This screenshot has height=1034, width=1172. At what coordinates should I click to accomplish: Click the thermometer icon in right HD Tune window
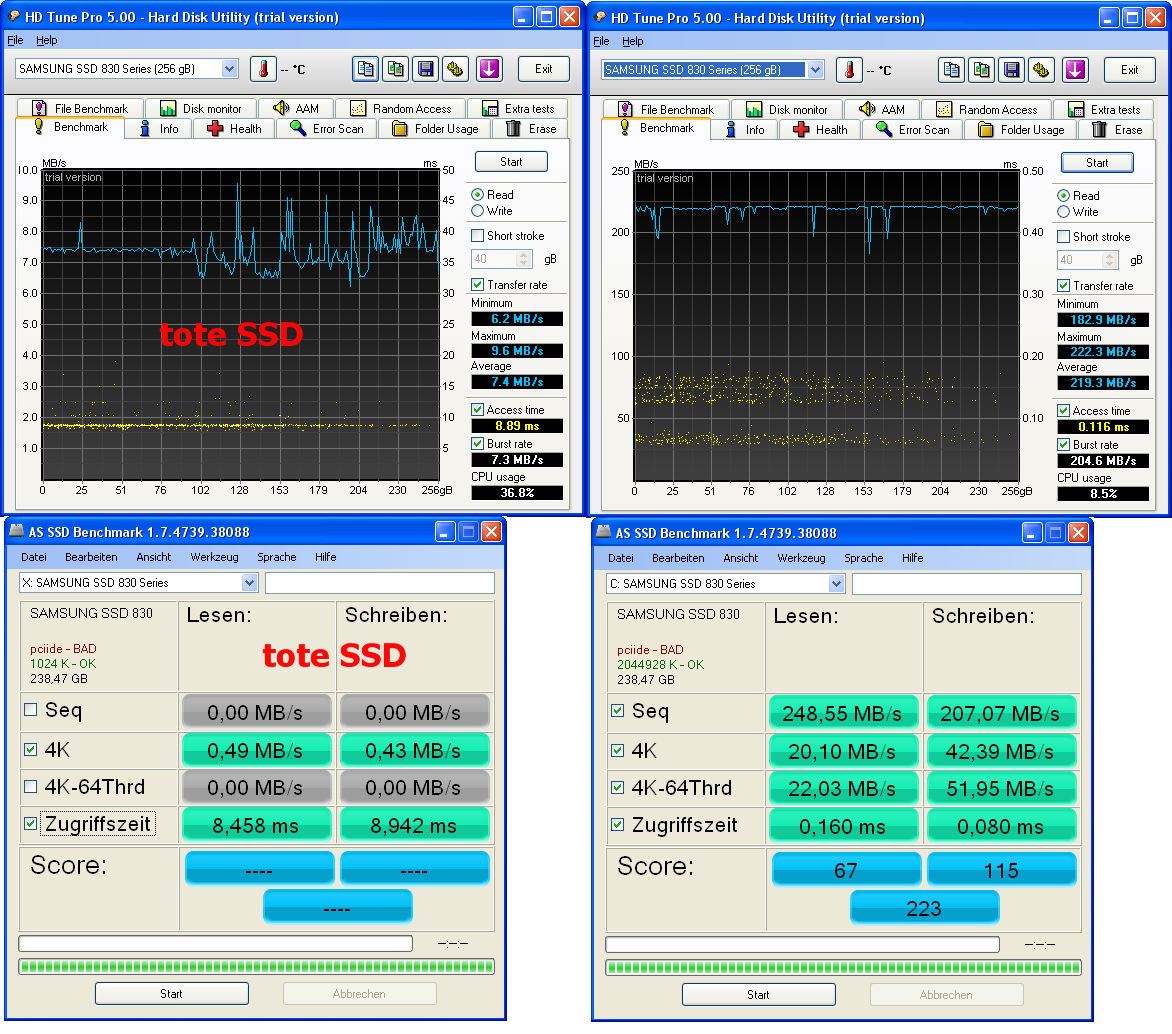849,70
